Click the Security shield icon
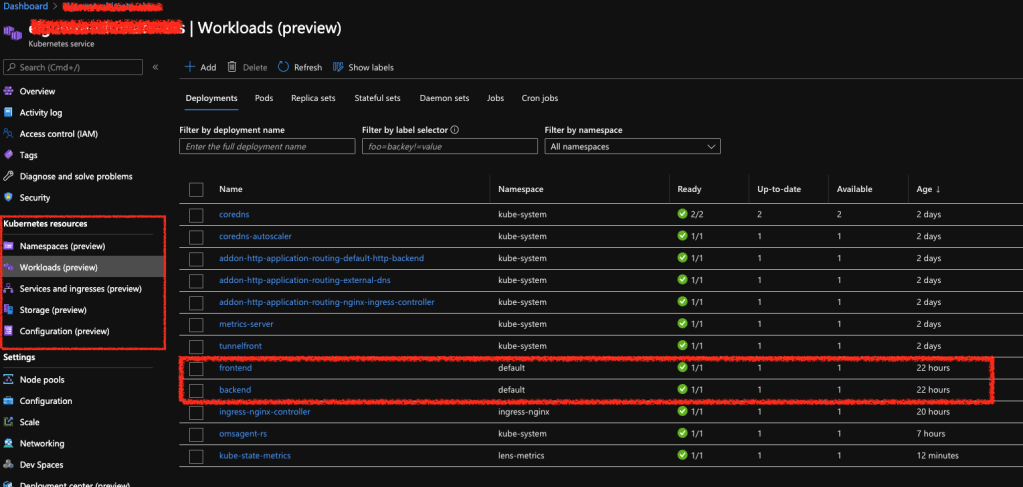 coord(9,198)
